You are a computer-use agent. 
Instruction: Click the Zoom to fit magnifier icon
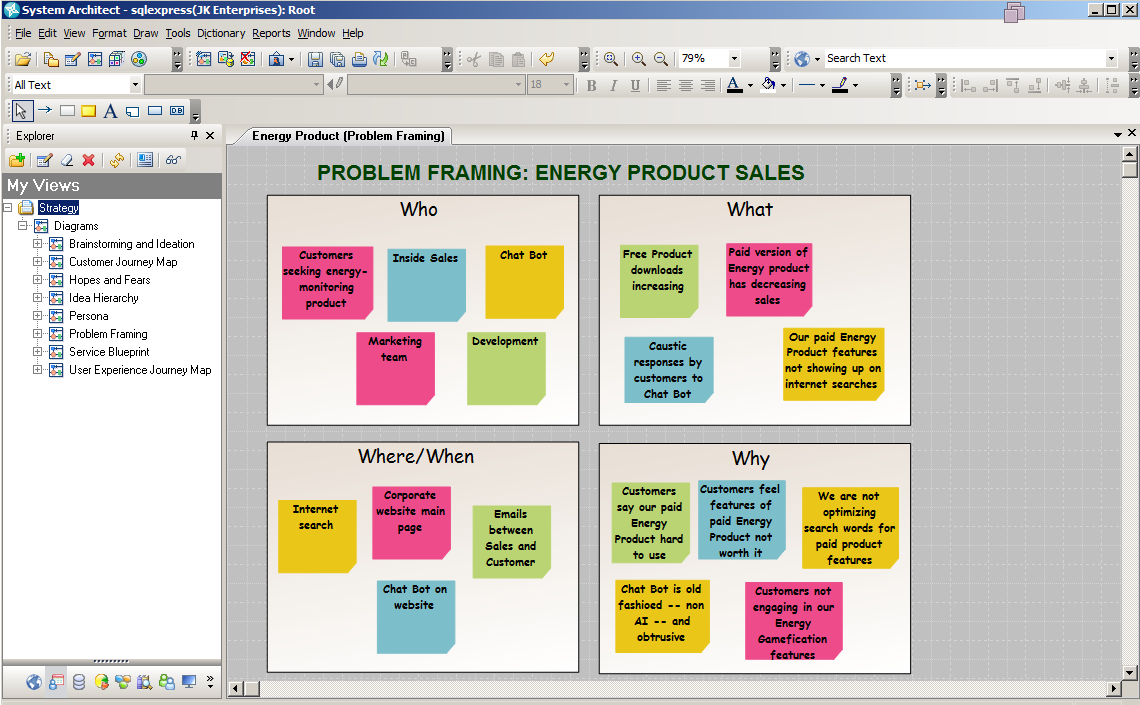click(x=611, y=59)
